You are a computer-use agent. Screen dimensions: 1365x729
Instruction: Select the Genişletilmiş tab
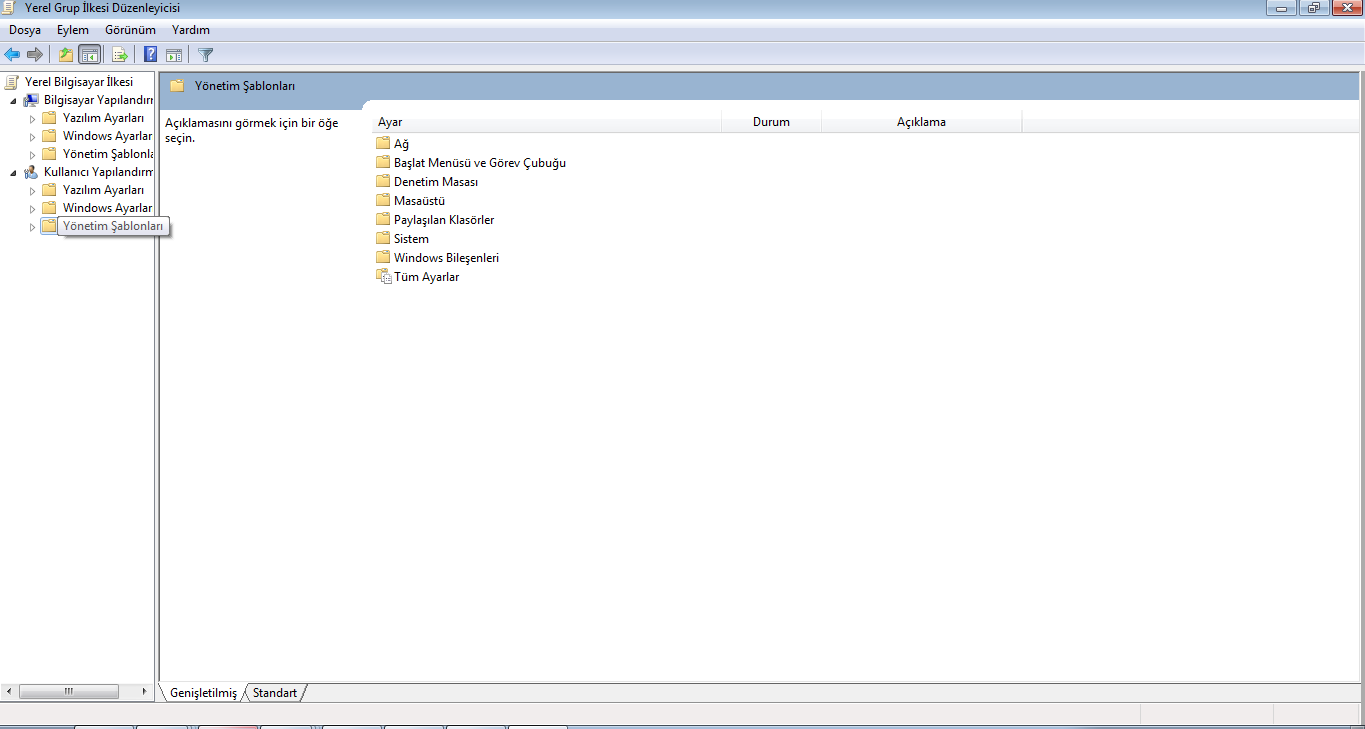coord(203,692)
